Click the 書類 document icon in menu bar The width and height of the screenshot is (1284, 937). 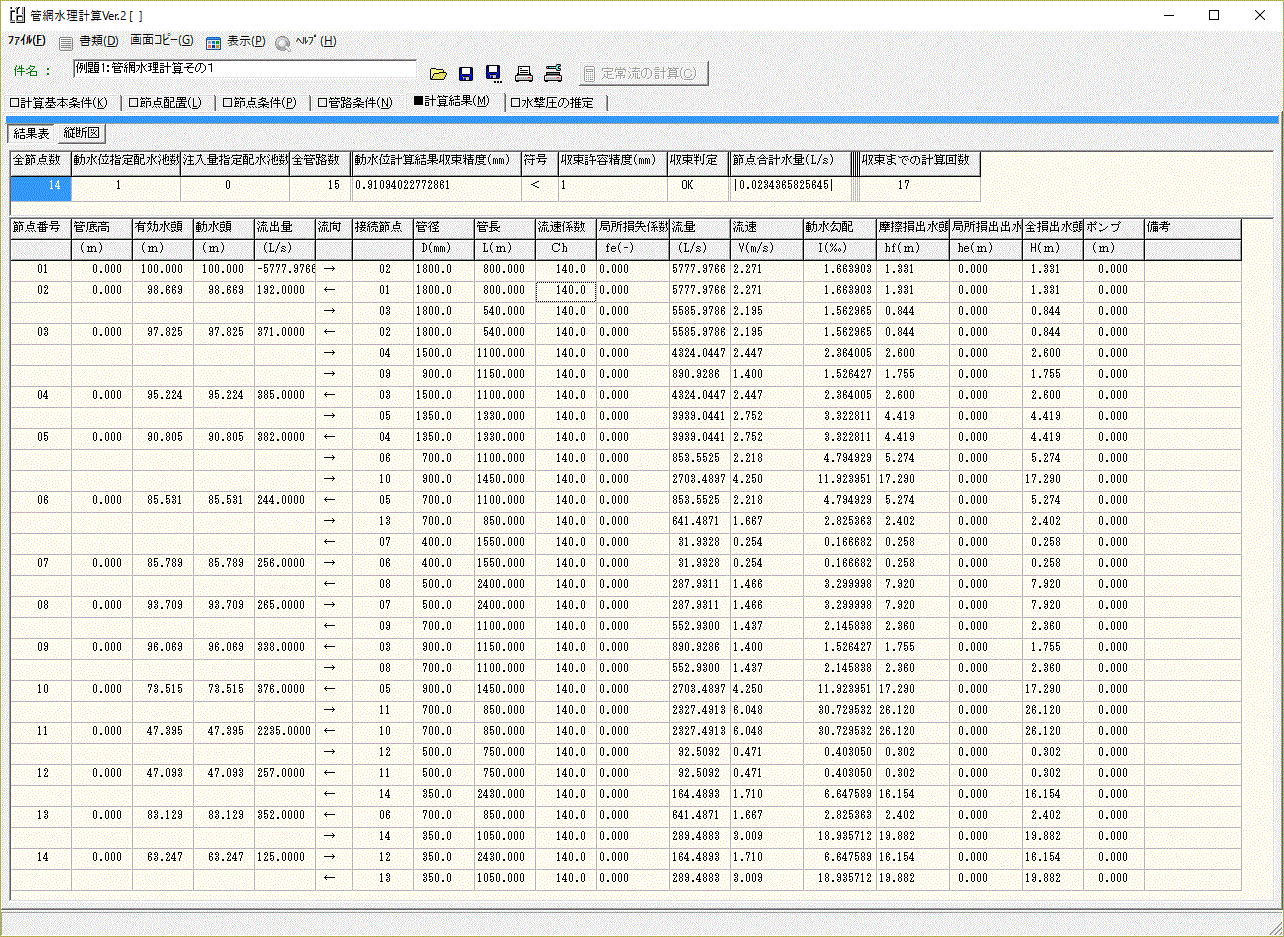(66, 42)
